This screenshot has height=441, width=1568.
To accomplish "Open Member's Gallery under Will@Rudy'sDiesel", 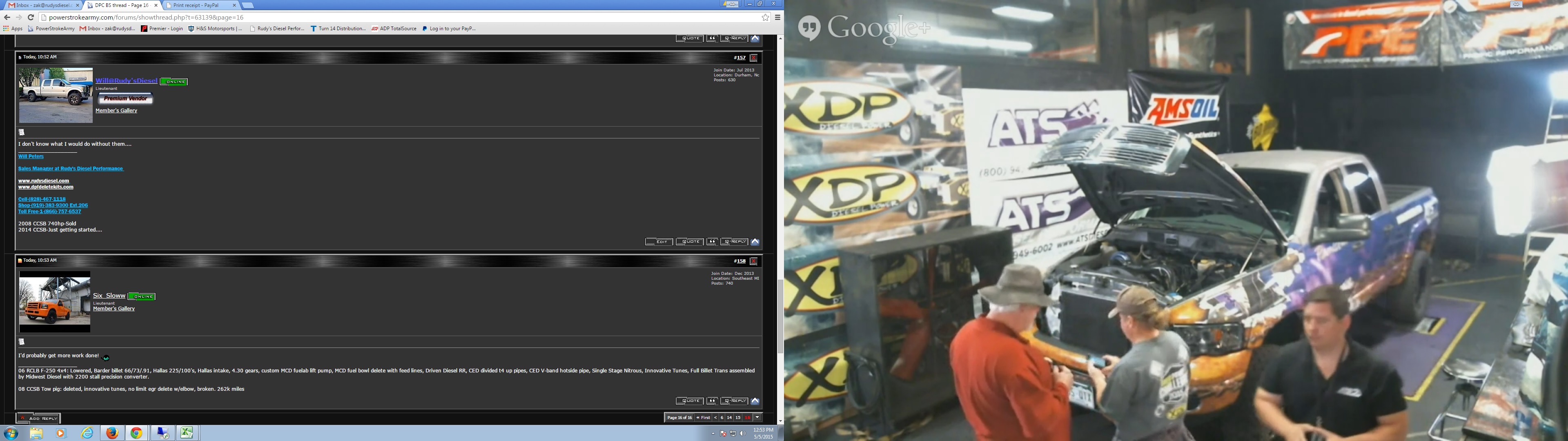I will [116, 110].
